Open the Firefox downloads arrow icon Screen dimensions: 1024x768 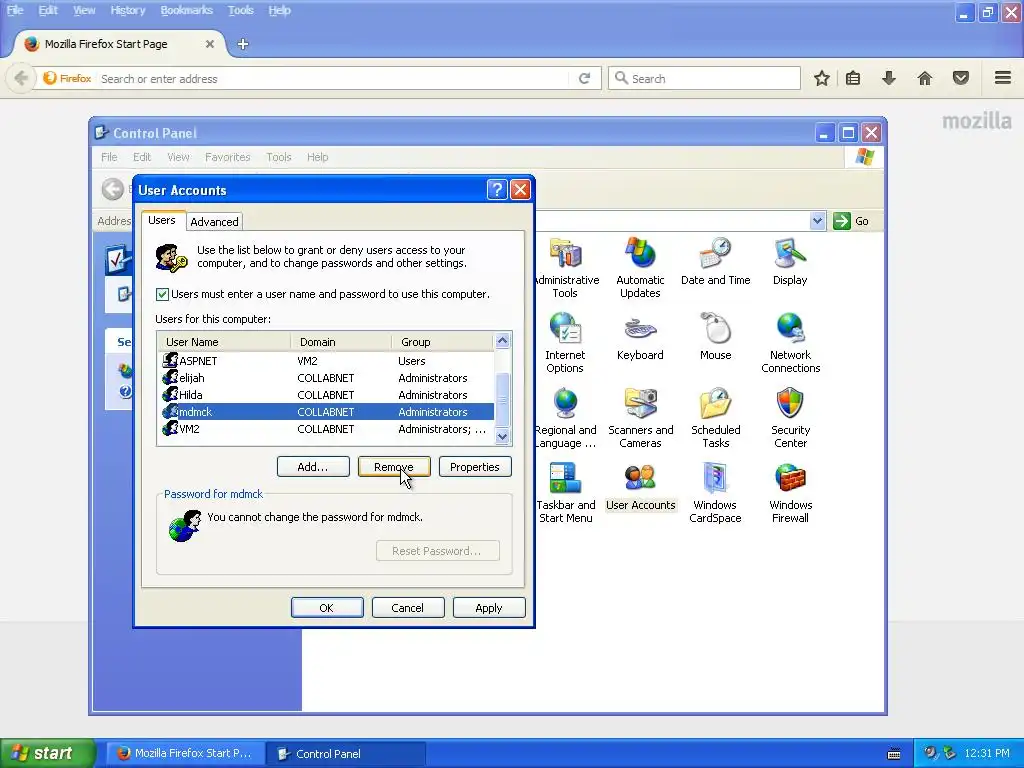[x=888, y=78]
